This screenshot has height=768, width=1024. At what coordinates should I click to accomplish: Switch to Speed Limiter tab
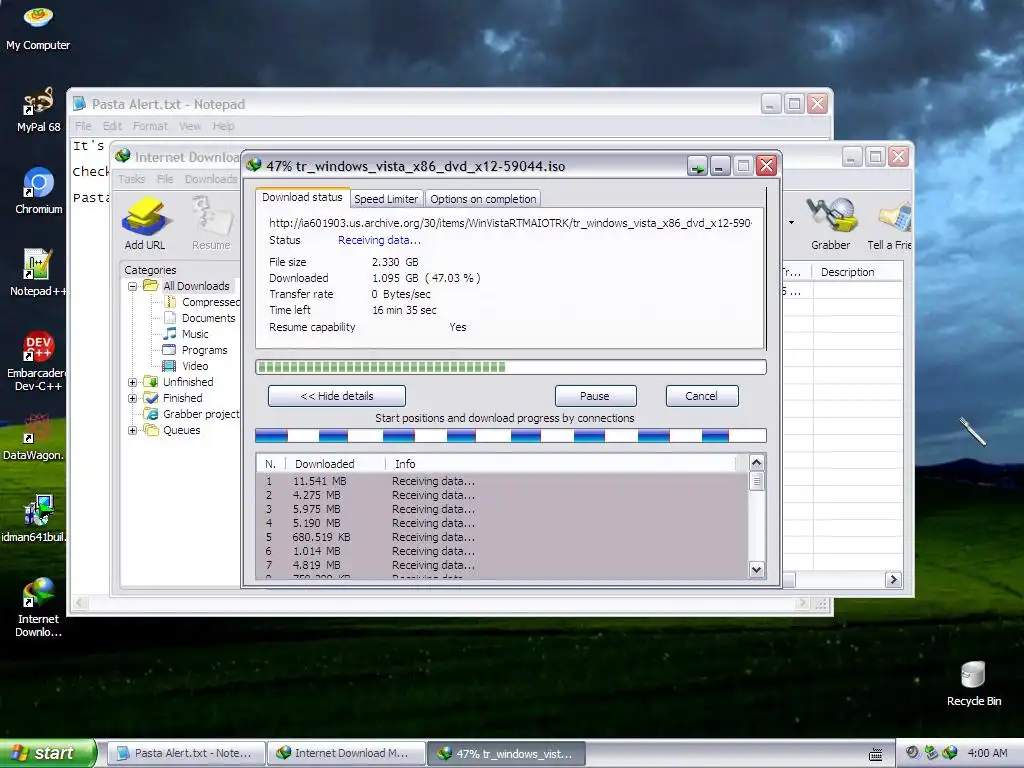pyautogui.click(x=386, y=199)
